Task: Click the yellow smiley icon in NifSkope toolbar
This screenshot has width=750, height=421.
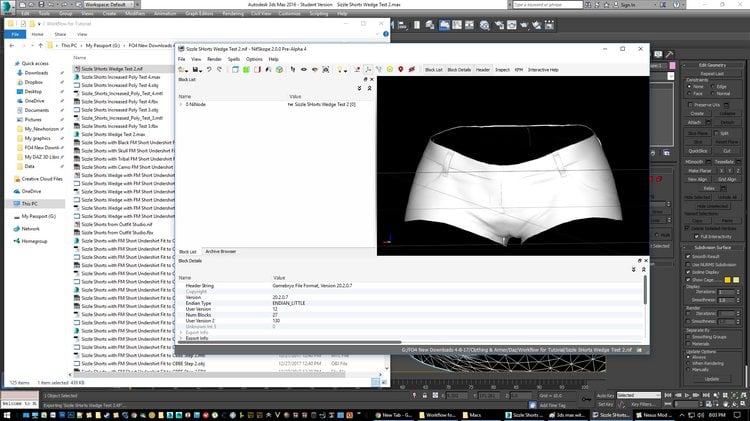Action: click(390, 70)
